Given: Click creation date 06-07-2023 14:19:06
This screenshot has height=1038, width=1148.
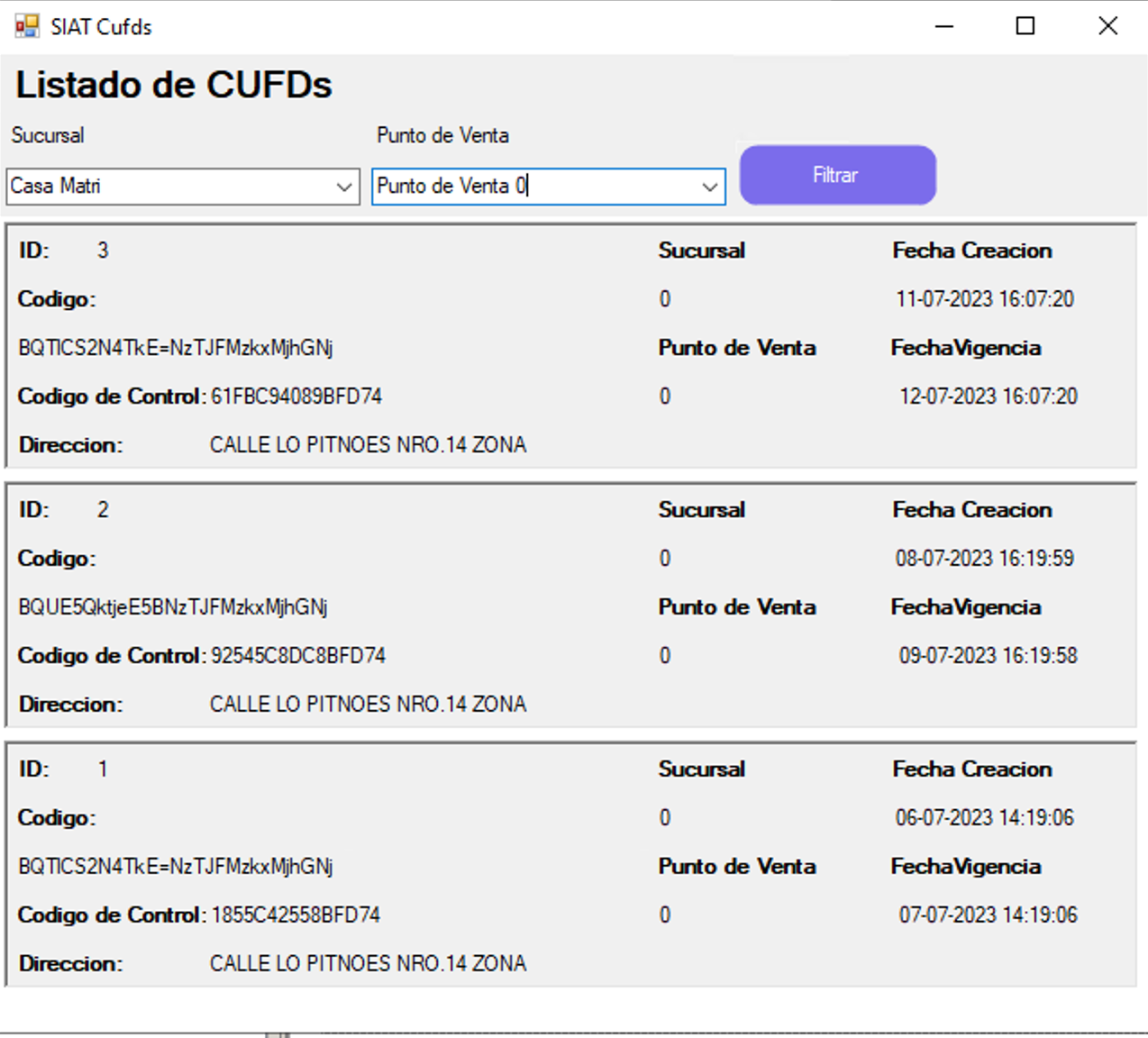Looking at the screenshot, I should pyautogui.click(x=984, y=818).
